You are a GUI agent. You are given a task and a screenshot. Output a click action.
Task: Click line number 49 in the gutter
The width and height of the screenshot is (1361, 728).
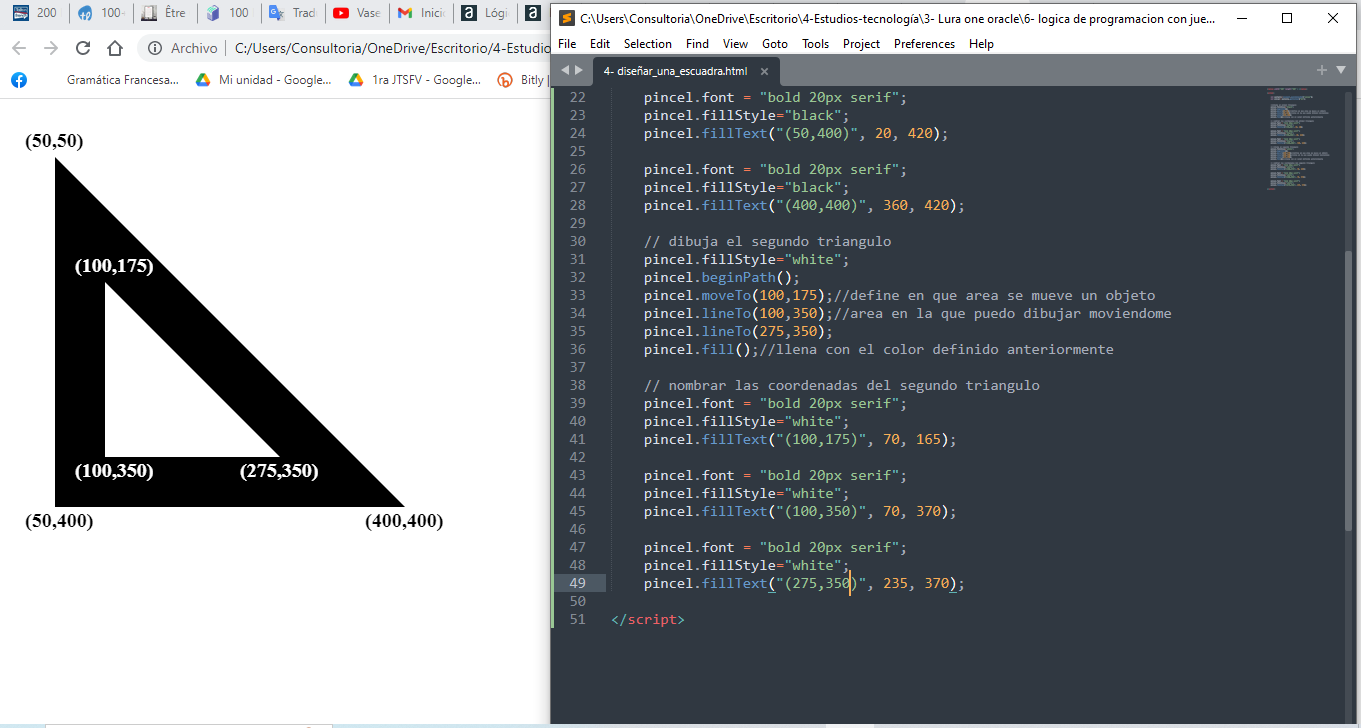point(577,583)
